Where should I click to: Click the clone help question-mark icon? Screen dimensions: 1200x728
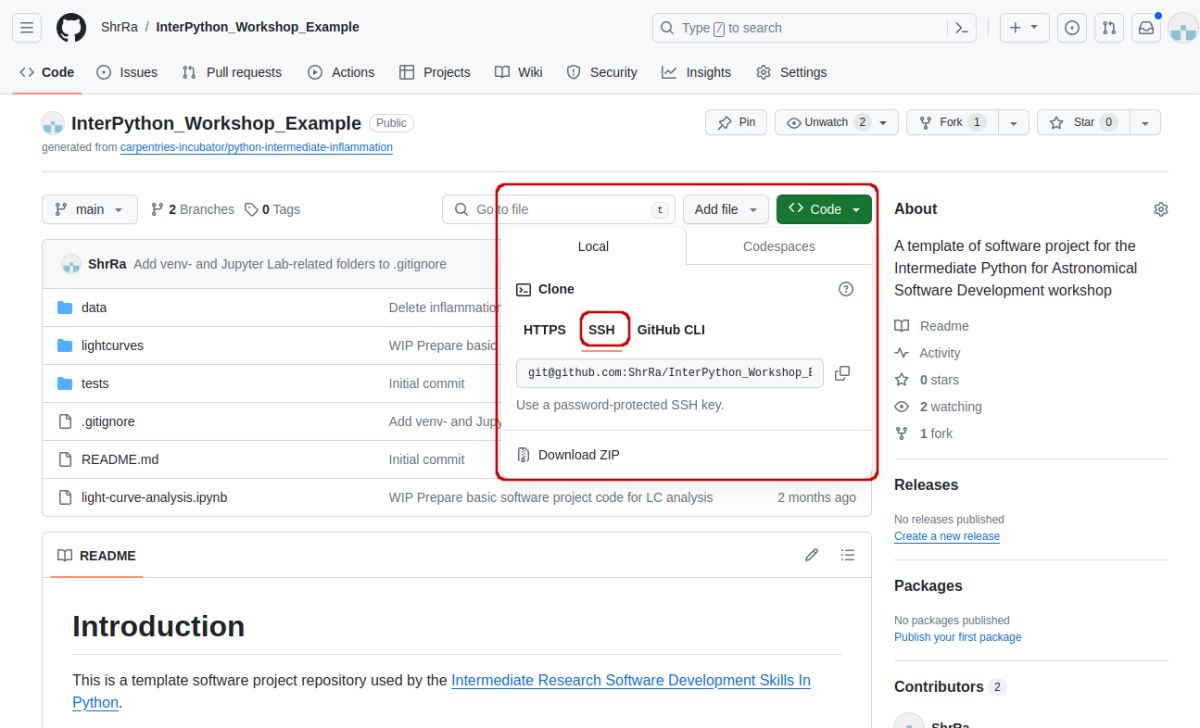(x=846, y=289)
